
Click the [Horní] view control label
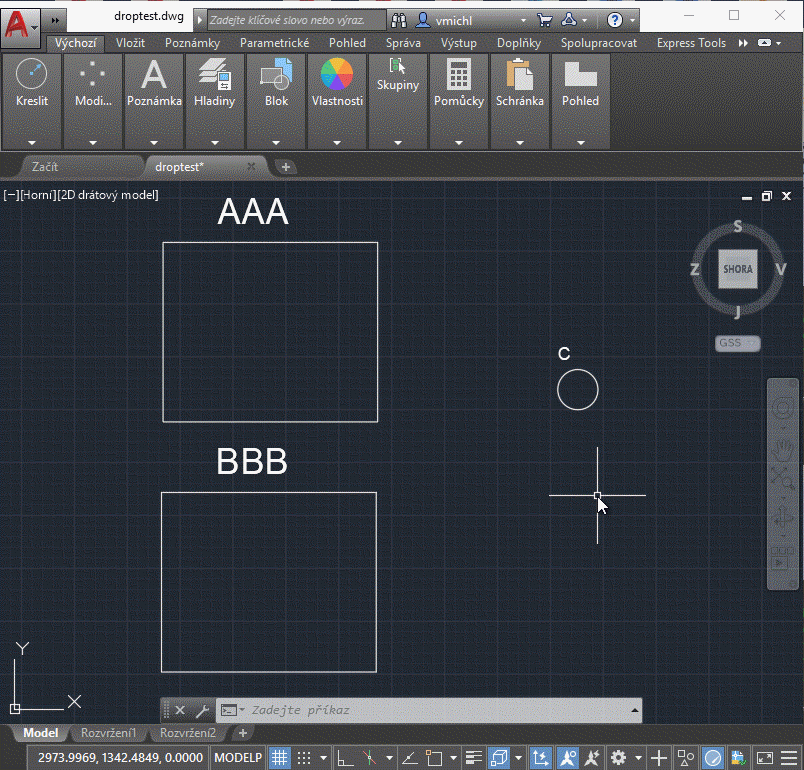(x=38, y=195)
